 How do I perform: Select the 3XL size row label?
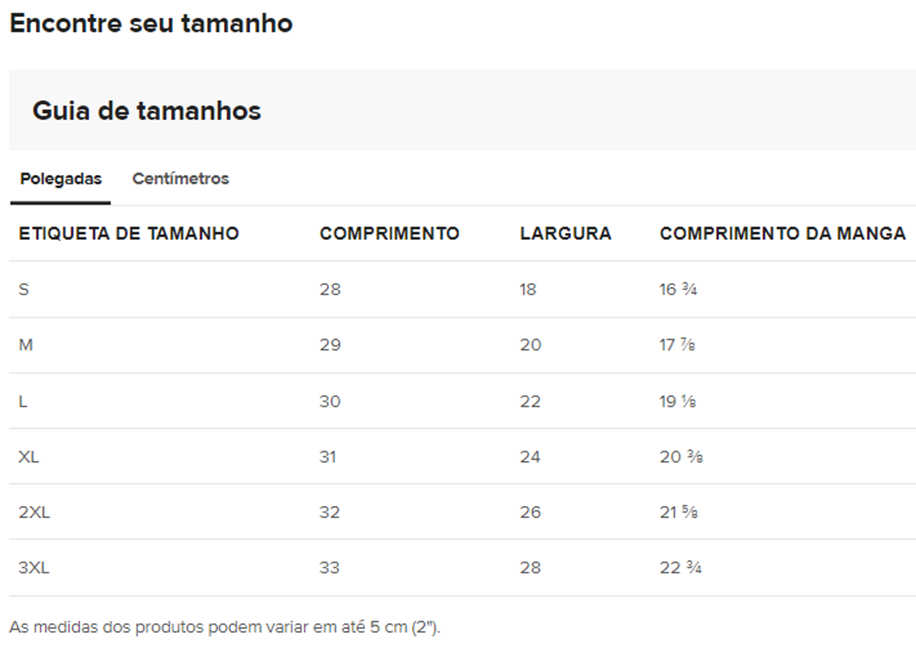click(x=34, y=568)
